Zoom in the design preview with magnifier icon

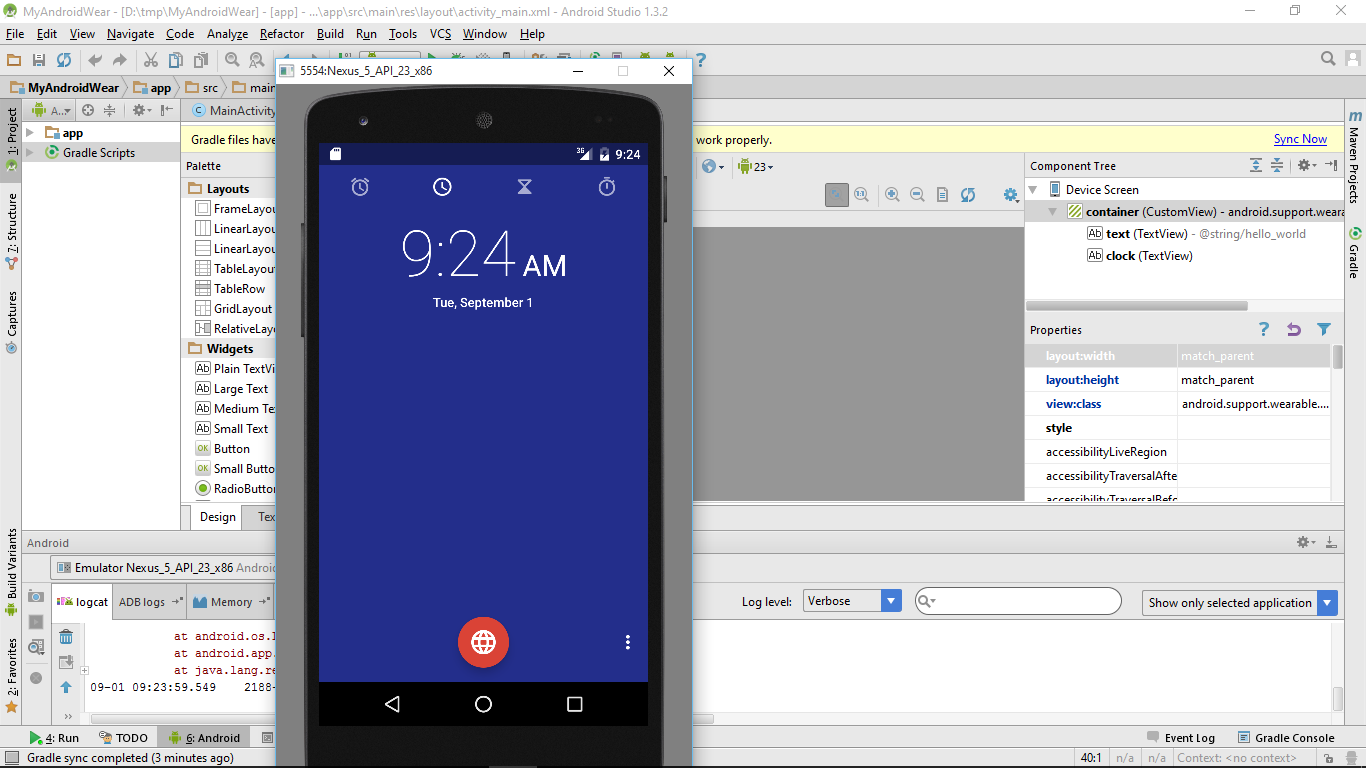click(x=891, y=195)
